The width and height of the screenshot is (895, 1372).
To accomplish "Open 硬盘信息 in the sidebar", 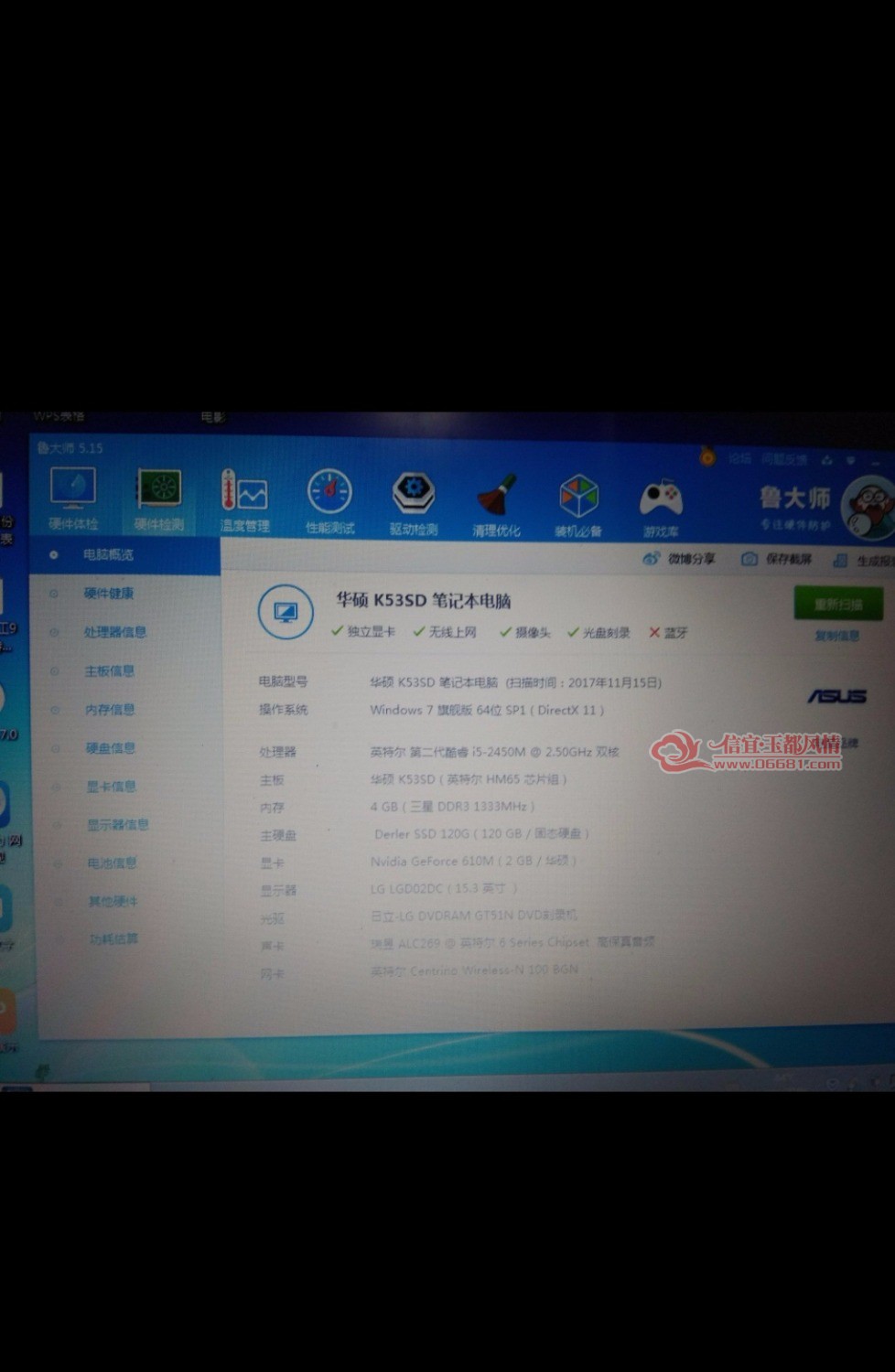I will (111, 747).
